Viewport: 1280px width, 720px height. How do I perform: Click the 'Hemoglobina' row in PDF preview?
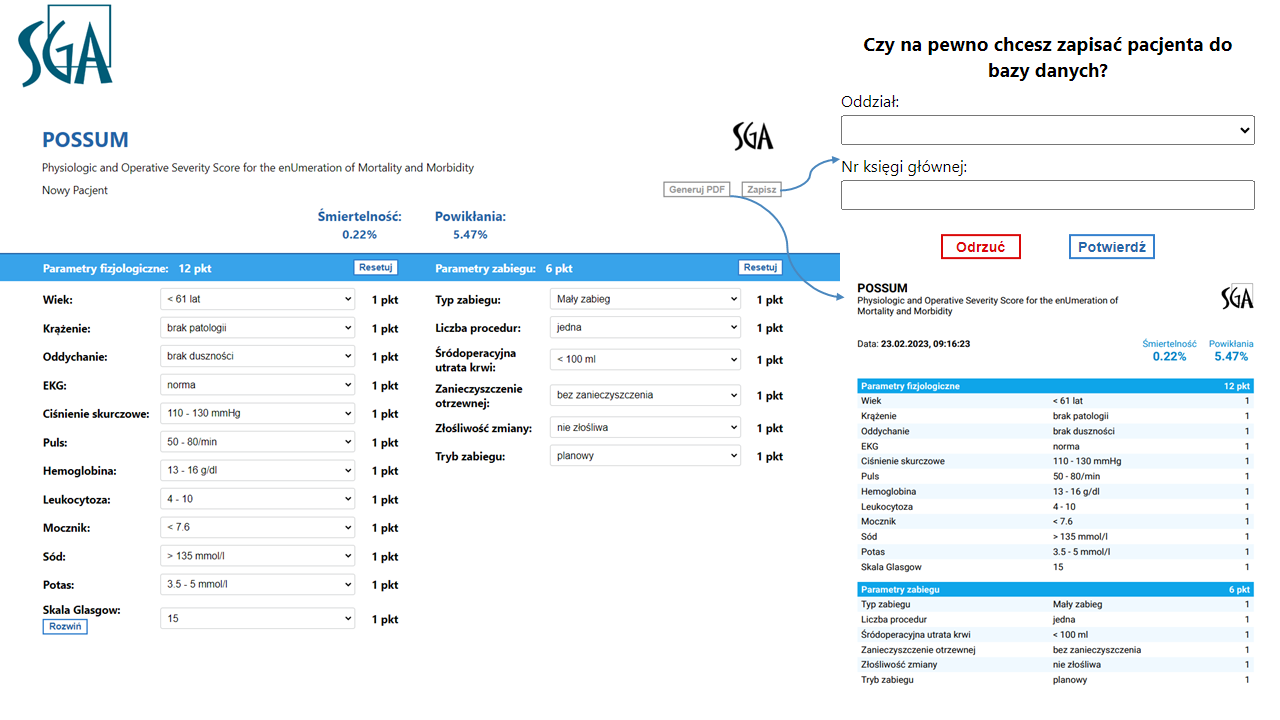tap(1055, 492)
